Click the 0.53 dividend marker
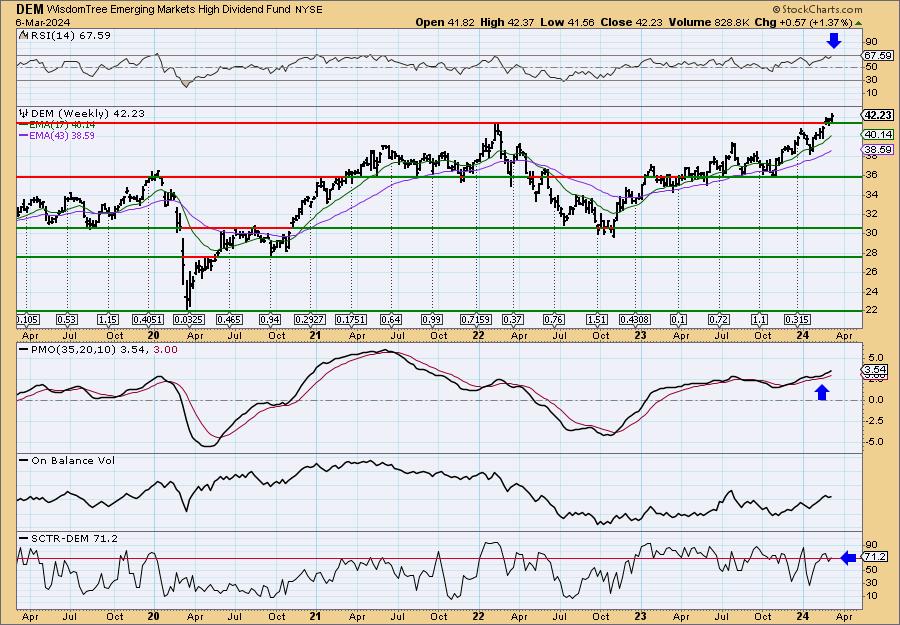The height and width of the screenshot is (625, 900). tap(67, 320)
